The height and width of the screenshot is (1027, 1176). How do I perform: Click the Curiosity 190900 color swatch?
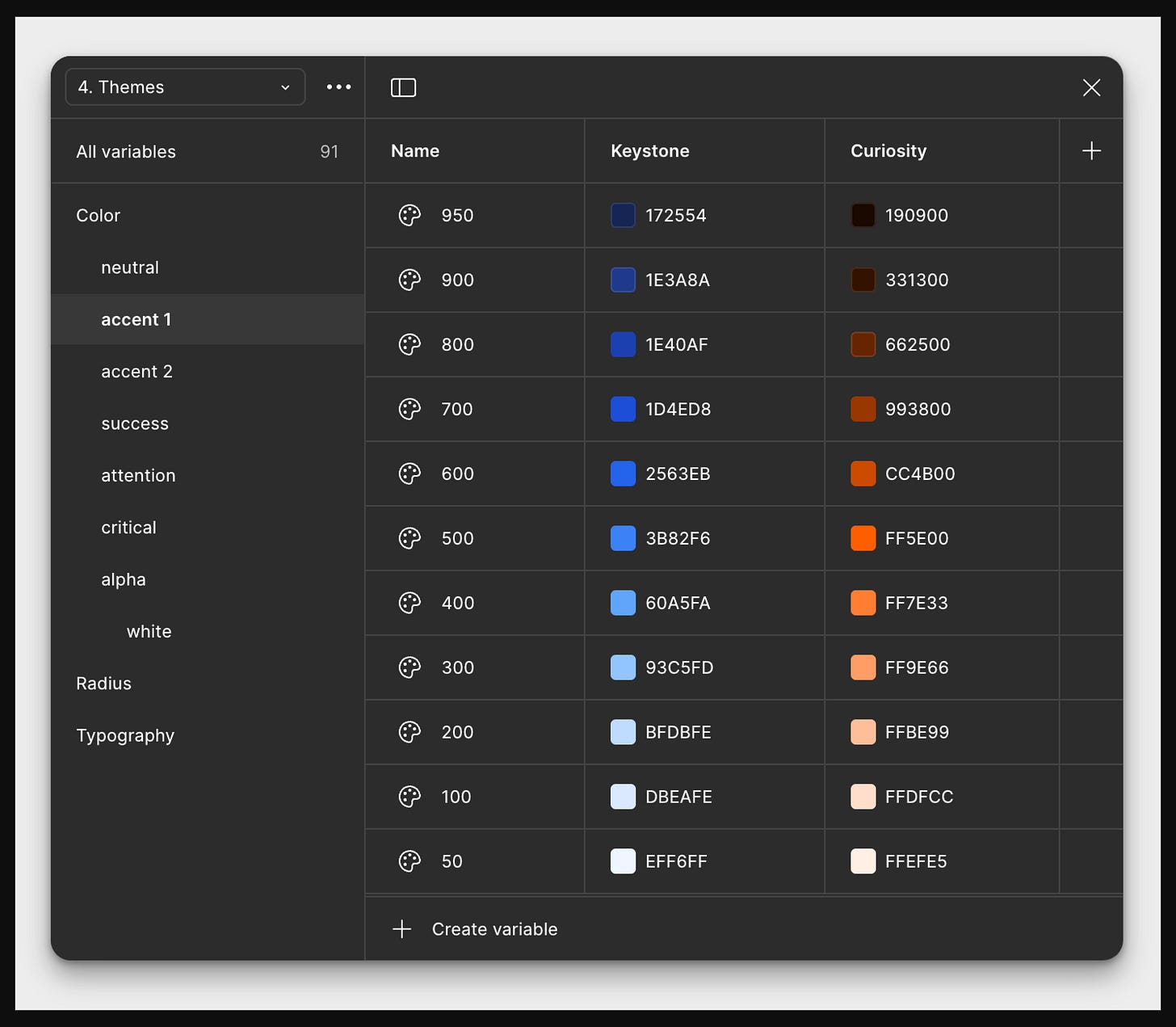(863, 215)
